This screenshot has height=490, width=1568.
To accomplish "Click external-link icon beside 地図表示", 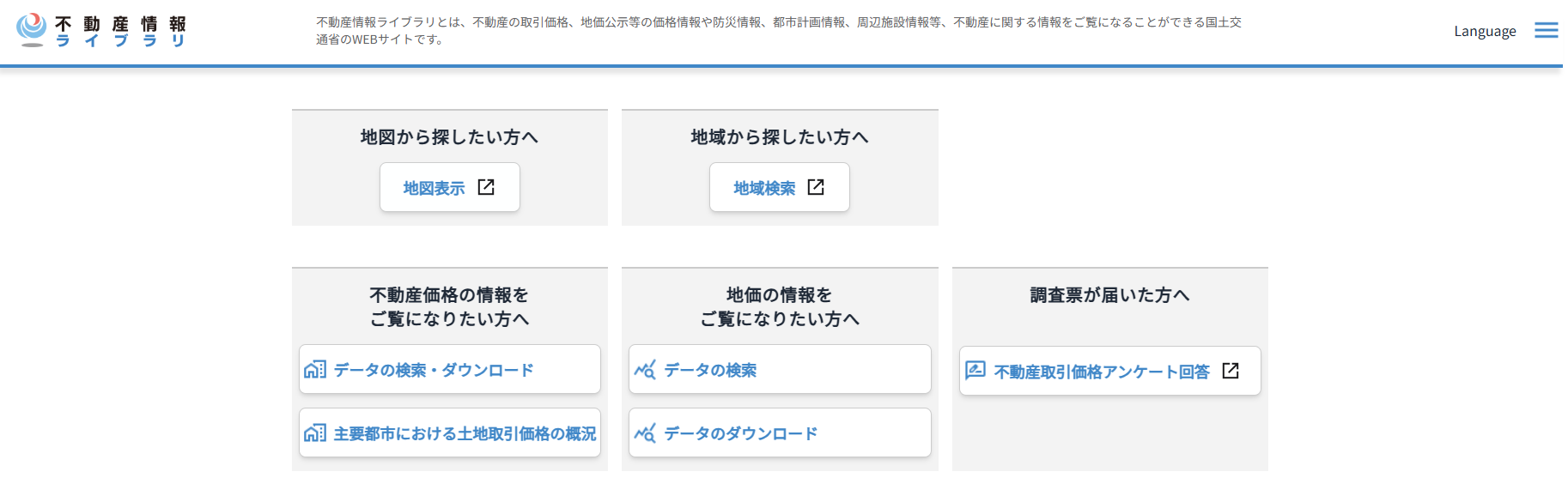I will coord(486,187).
